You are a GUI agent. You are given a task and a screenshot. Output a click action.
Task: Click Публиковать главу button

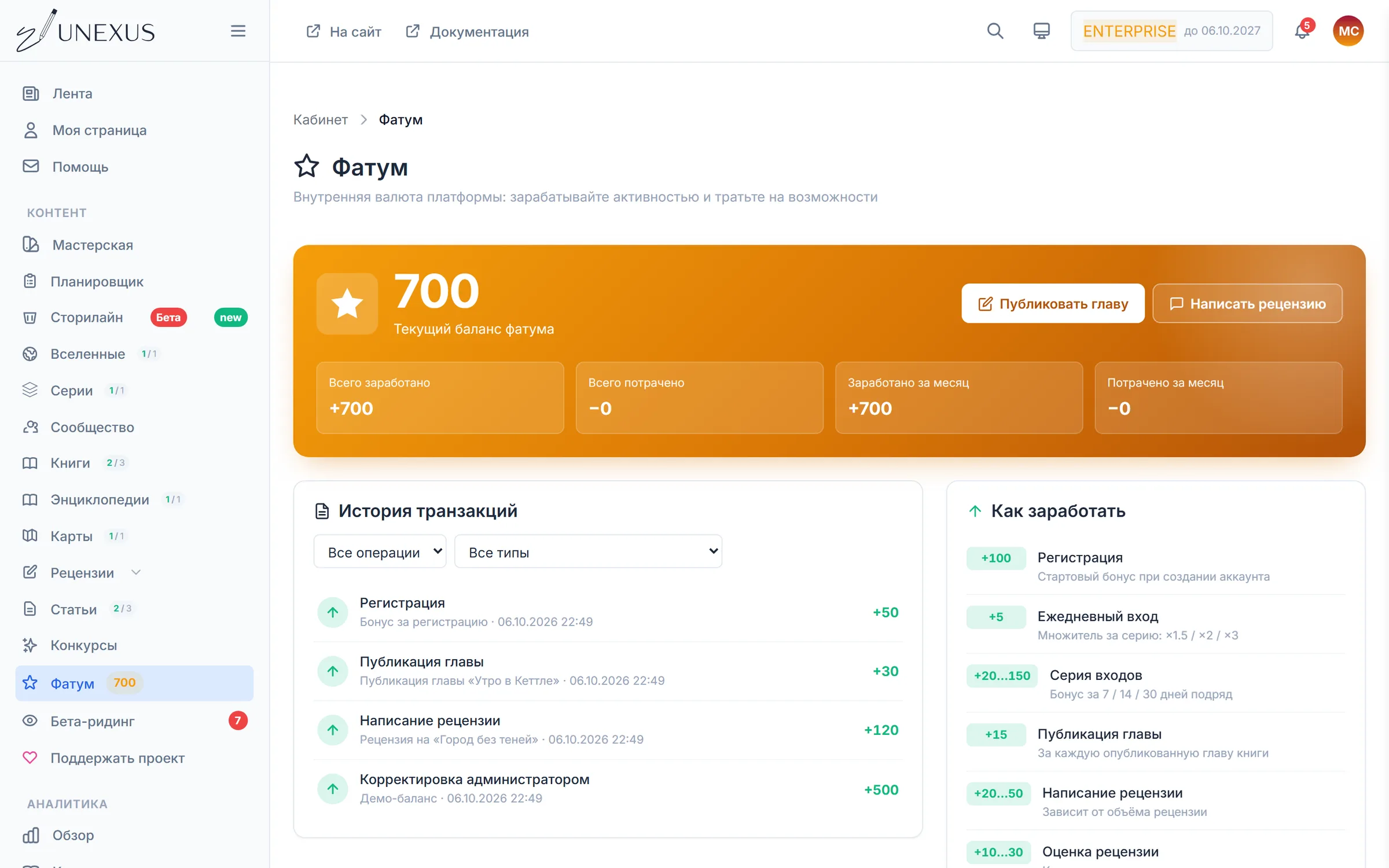pyautogui.click(x=1053, y=303)
